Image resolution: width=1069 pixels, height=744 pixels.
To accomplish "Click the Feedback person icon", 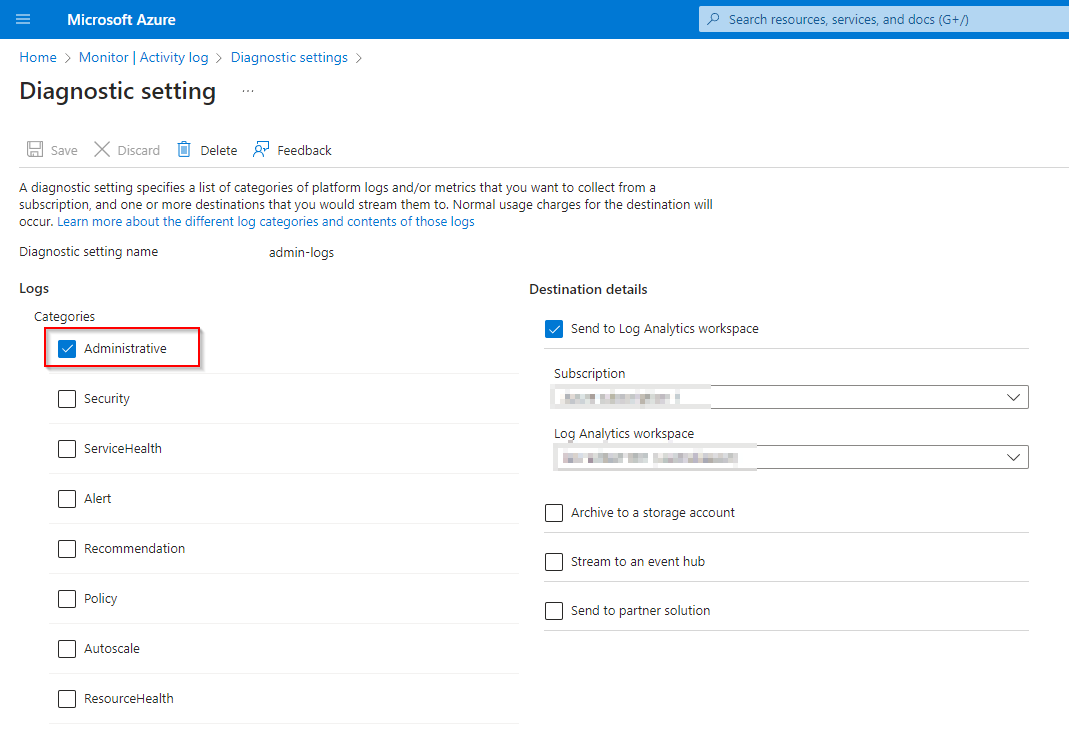I will coord(261,150).
